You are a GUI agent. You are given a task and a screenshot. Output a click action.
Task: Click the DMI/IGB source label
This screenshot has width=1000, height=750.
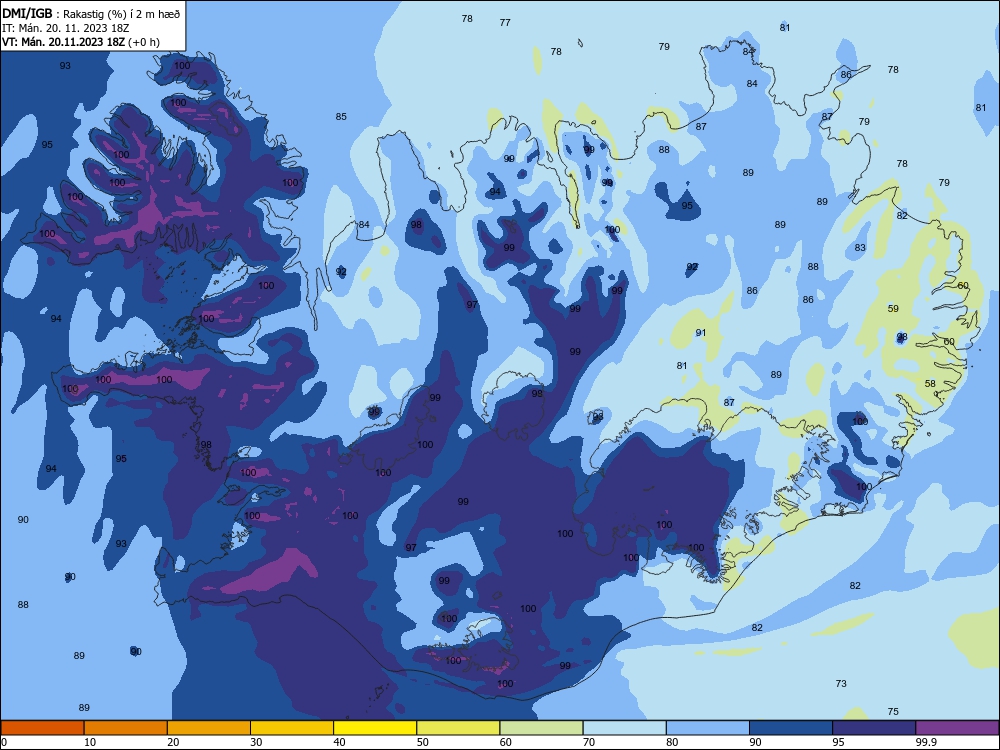click(x=27, y=13)
